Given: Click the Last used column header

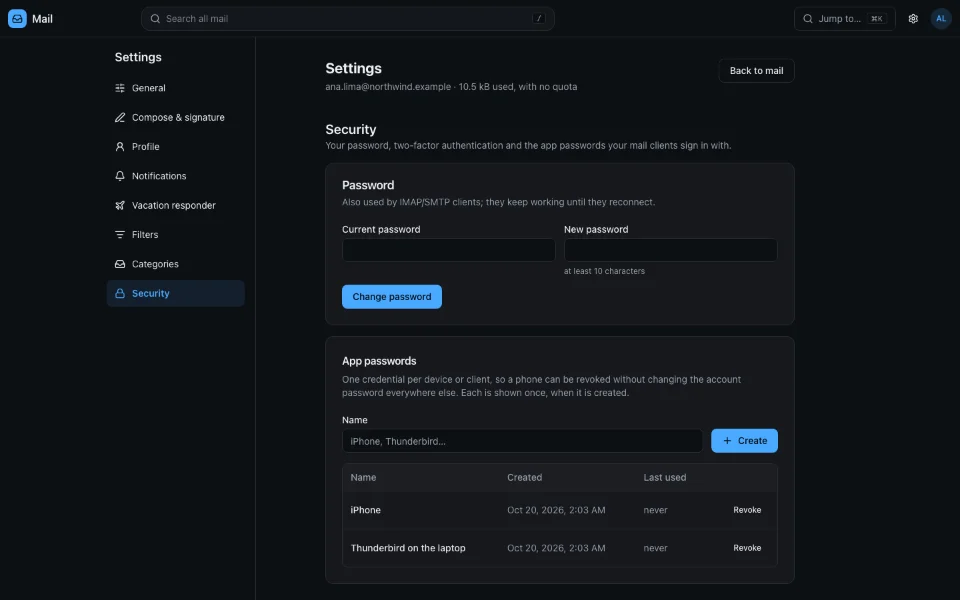Looking at the screenshot, I should coord(665,478).
